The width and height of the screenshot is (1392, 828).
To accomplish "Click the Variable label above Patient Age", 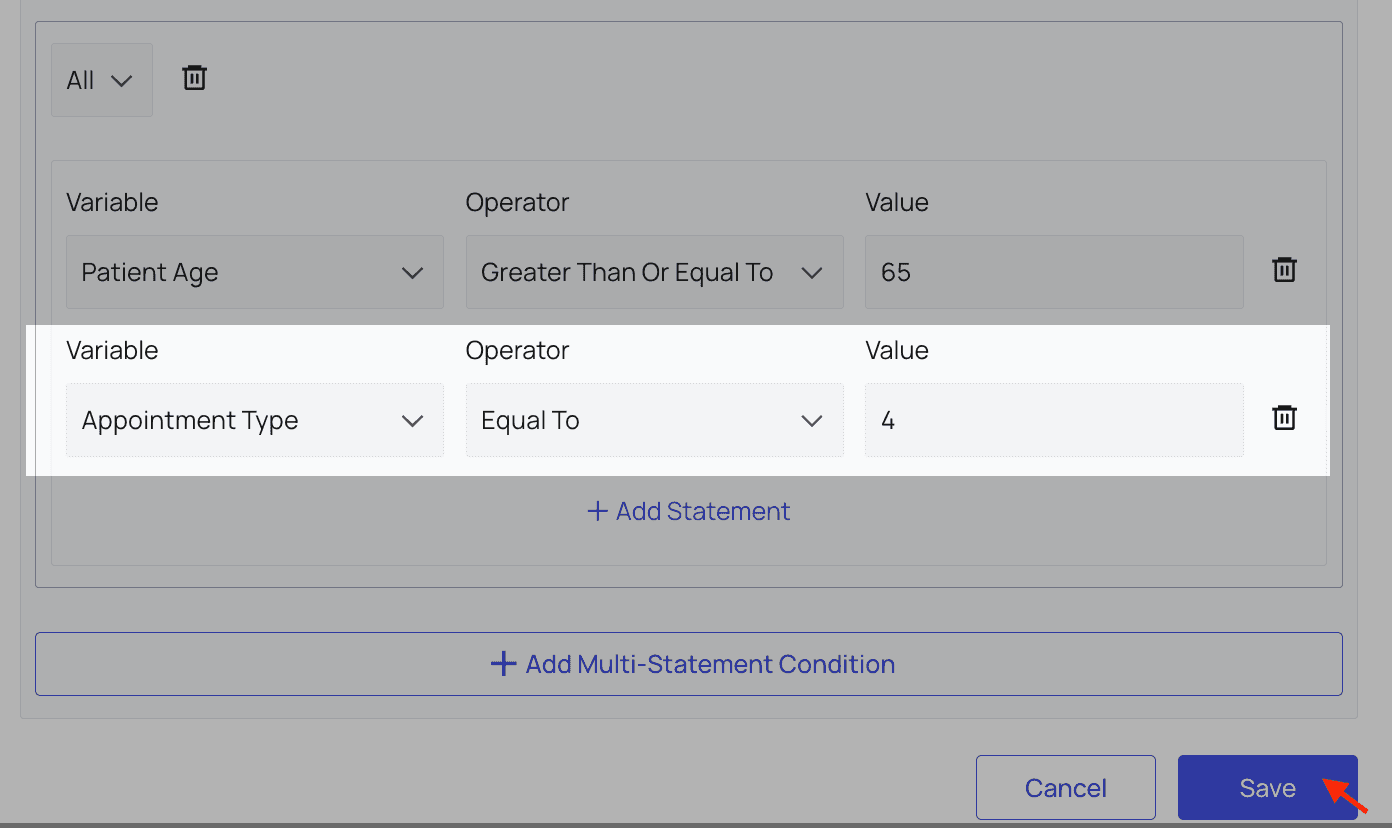I will click(x=112, y=202).
